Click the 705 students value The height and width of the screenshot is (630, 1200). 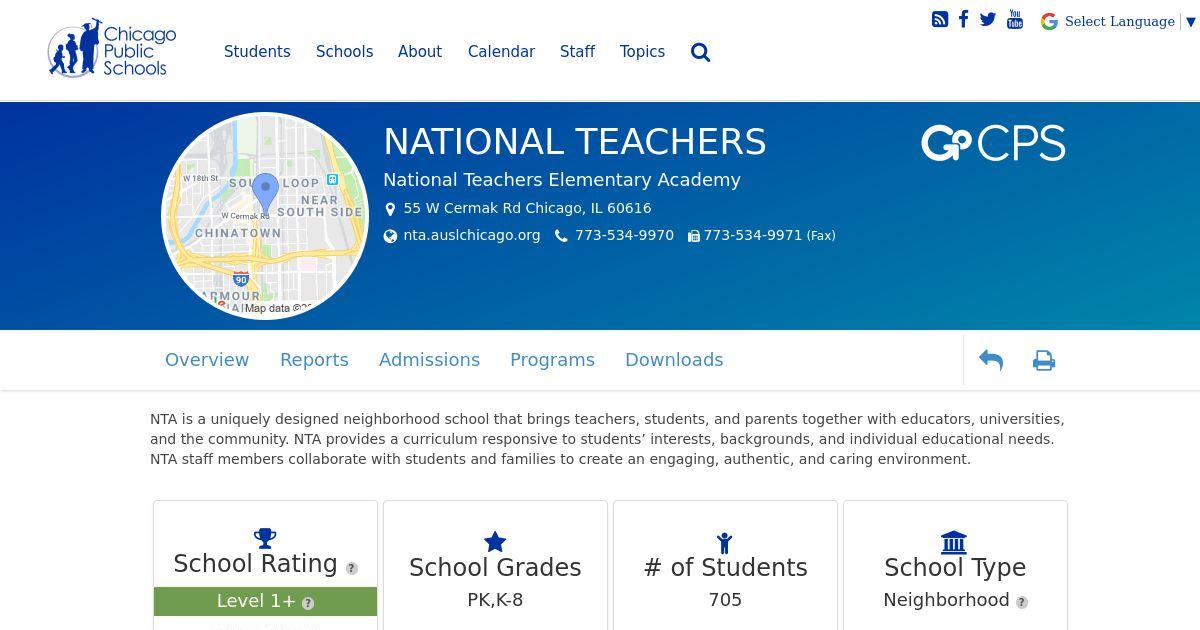pyautogui.click(x=725, y=600)
